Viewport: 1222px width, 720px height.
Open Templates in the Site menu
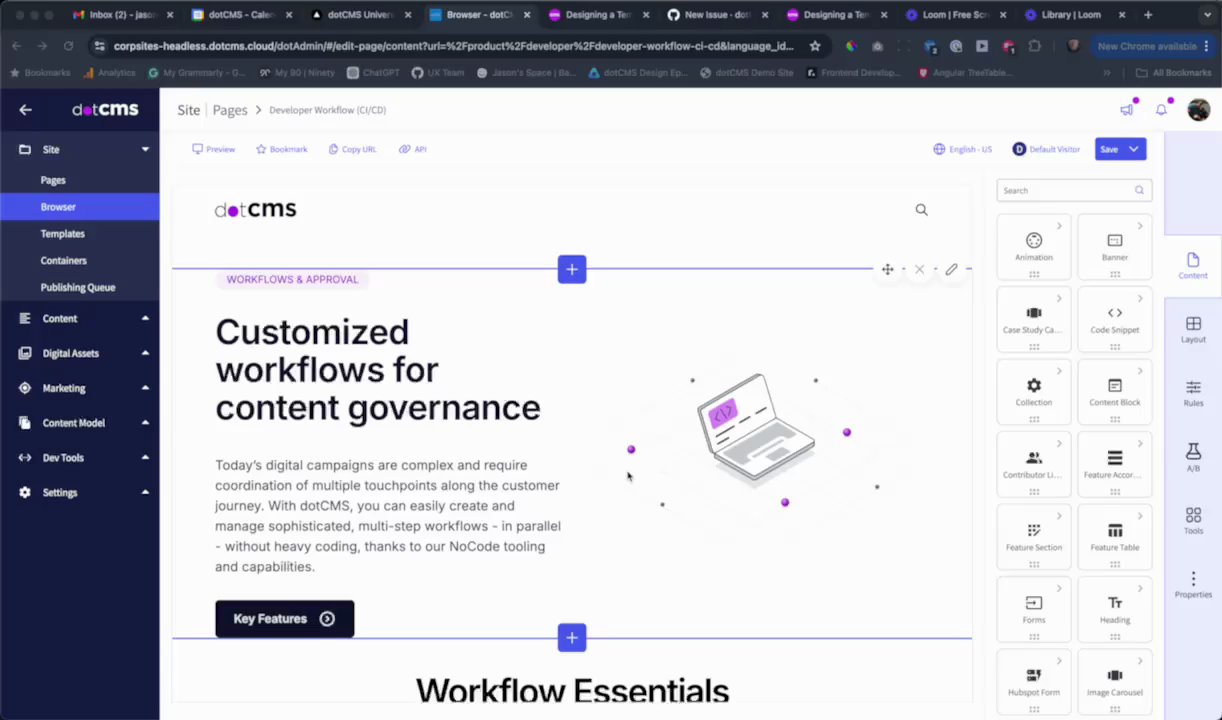pos(62,234)
